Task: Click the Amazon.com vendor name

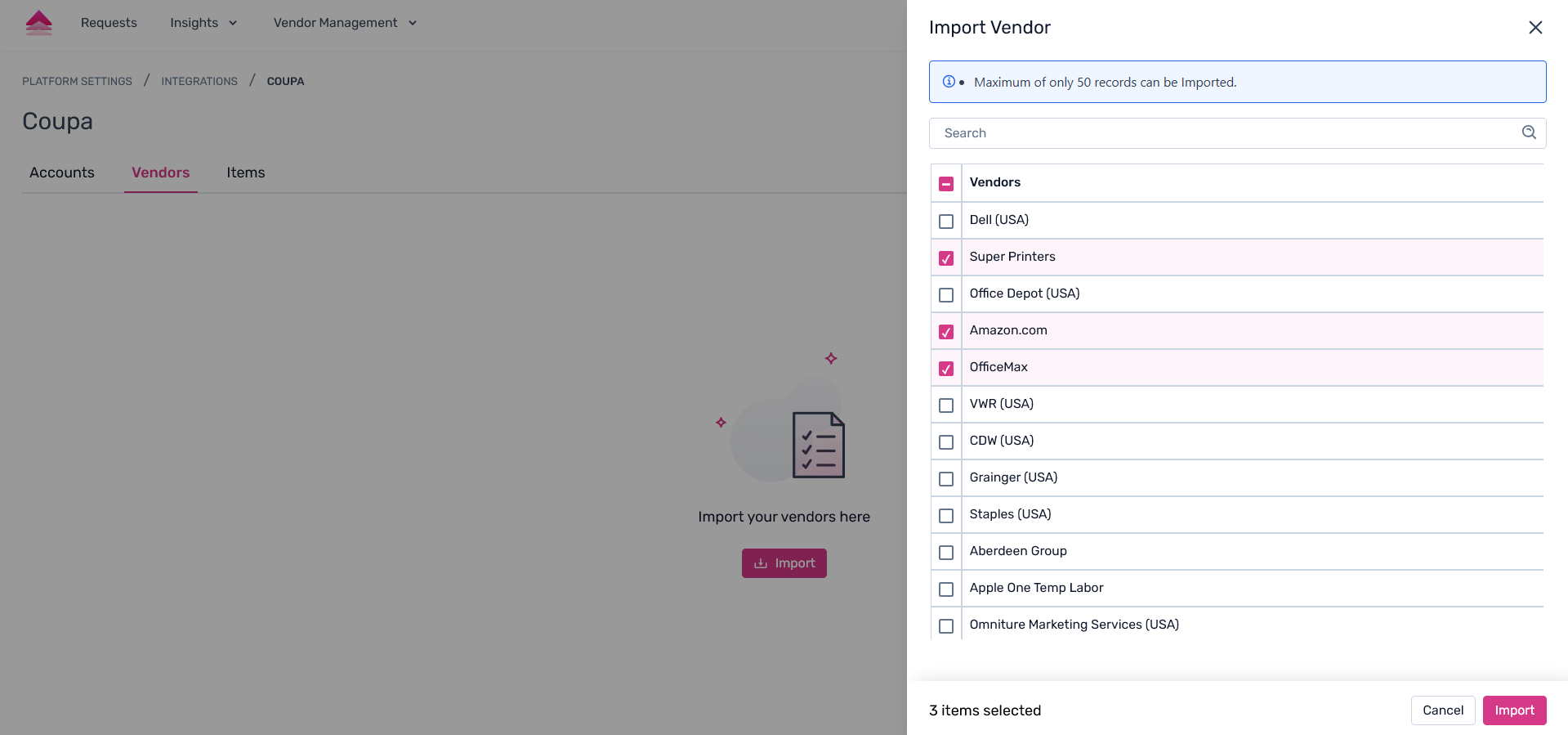Action: [1008, 330]
